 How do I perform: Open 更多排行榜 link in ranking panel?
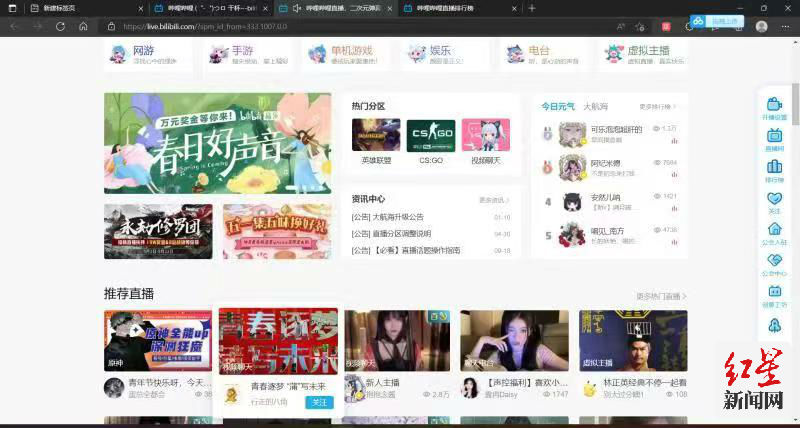pyautogui.click(x=658, y=107)
